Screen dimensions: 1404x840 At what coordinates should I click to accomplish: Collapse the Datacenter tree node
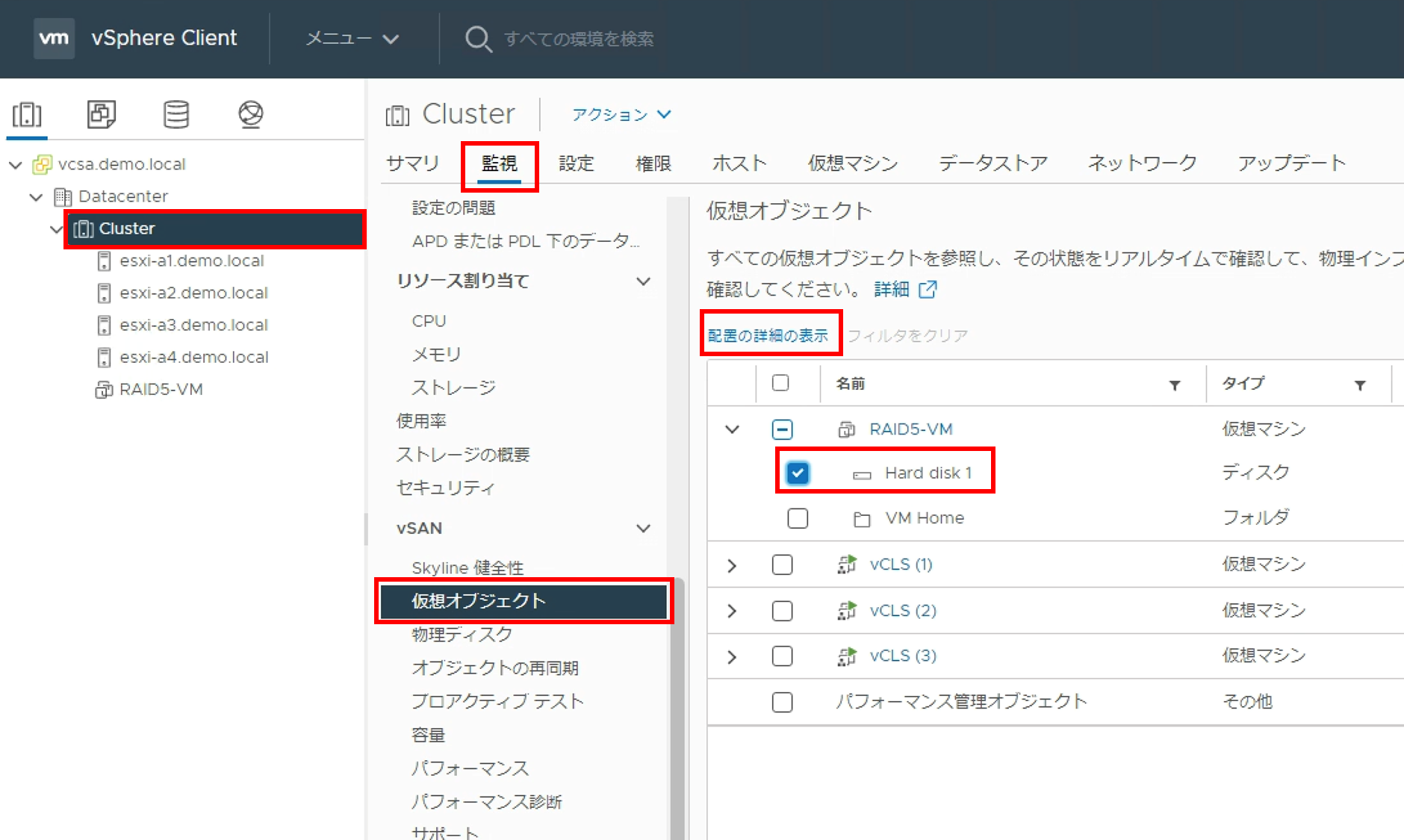pos(36,196)
